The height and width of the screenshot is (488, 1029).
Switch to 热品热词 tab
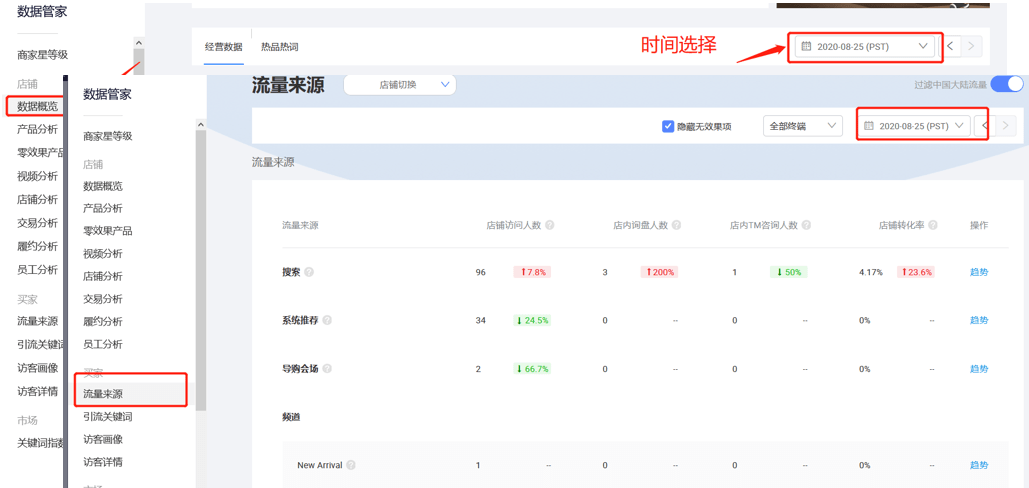click(280, 47)
